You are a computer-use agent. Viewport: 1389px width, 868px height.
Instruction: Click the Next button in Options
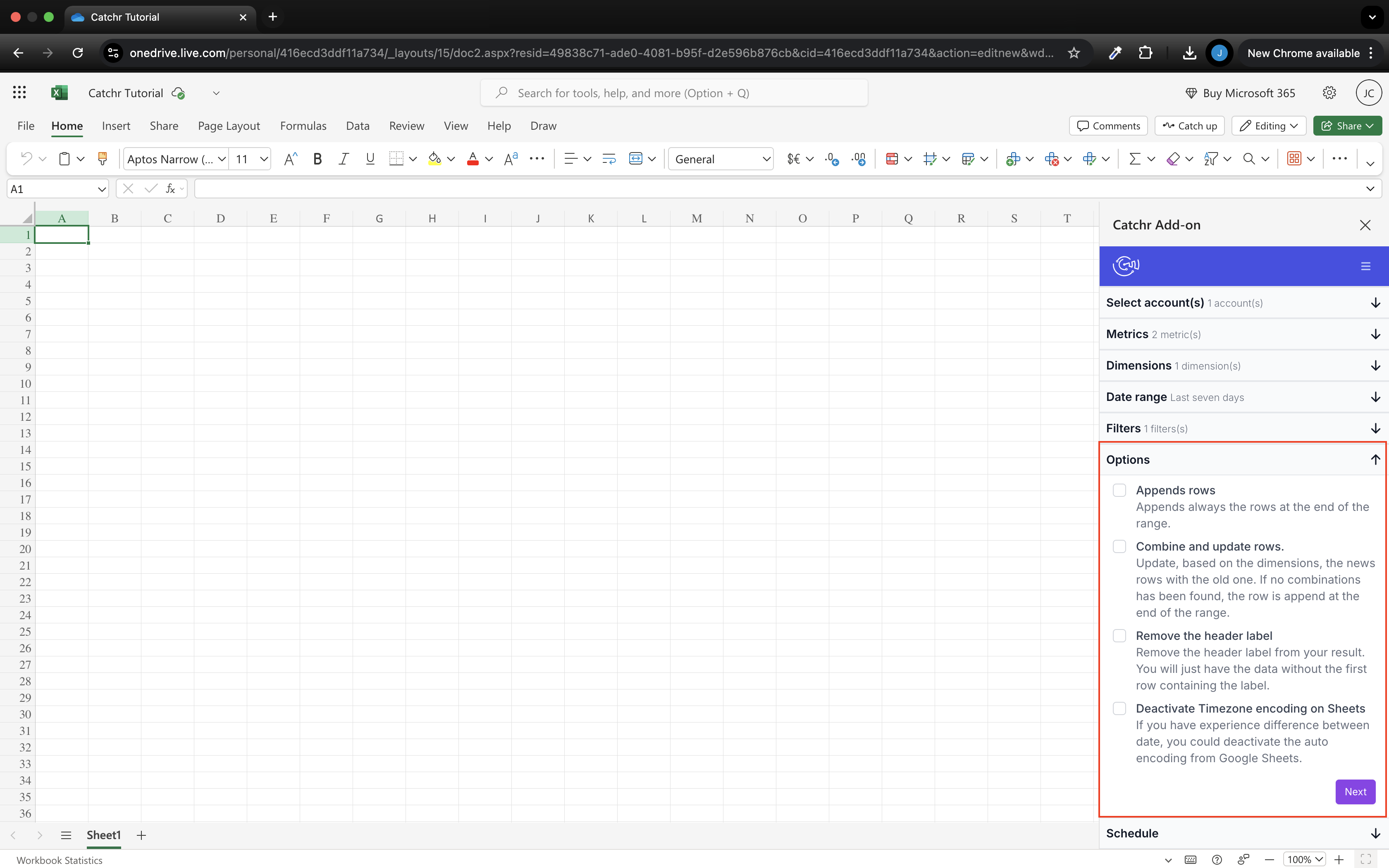pos(1355,792)
